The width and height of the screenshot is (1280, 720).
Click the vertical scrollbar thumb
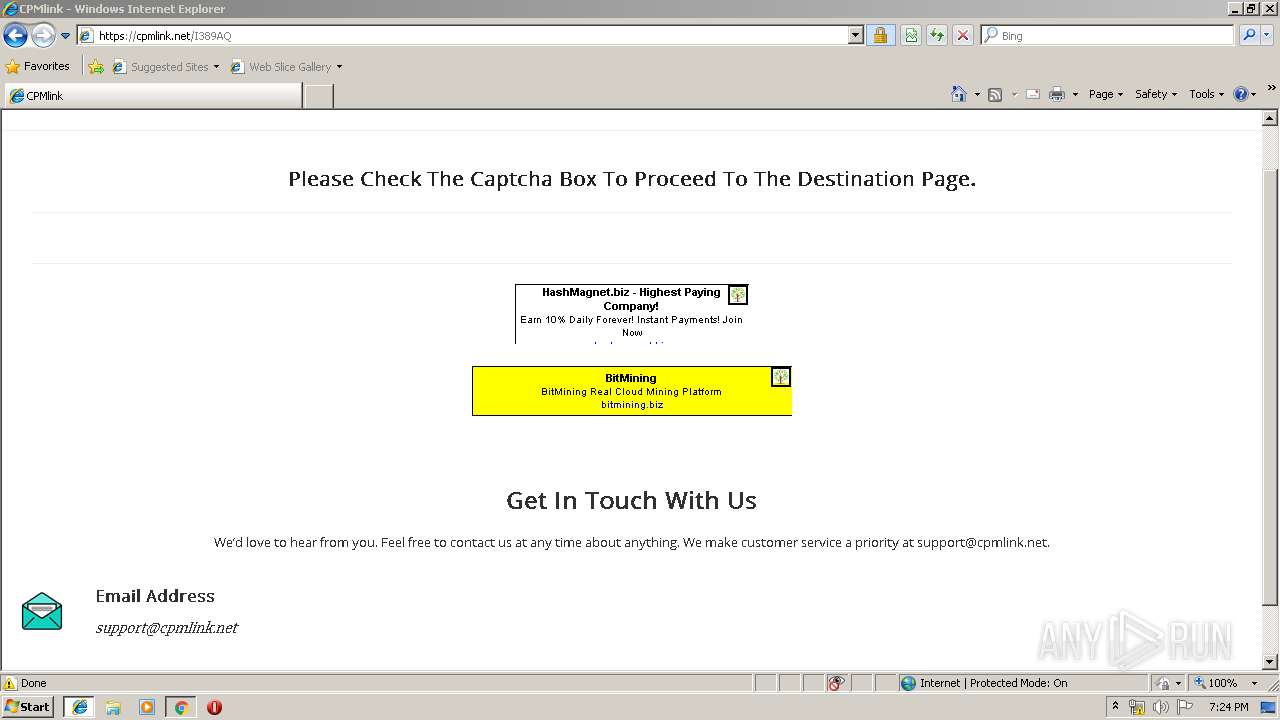pyautogui.click(x=1270, y=388)
